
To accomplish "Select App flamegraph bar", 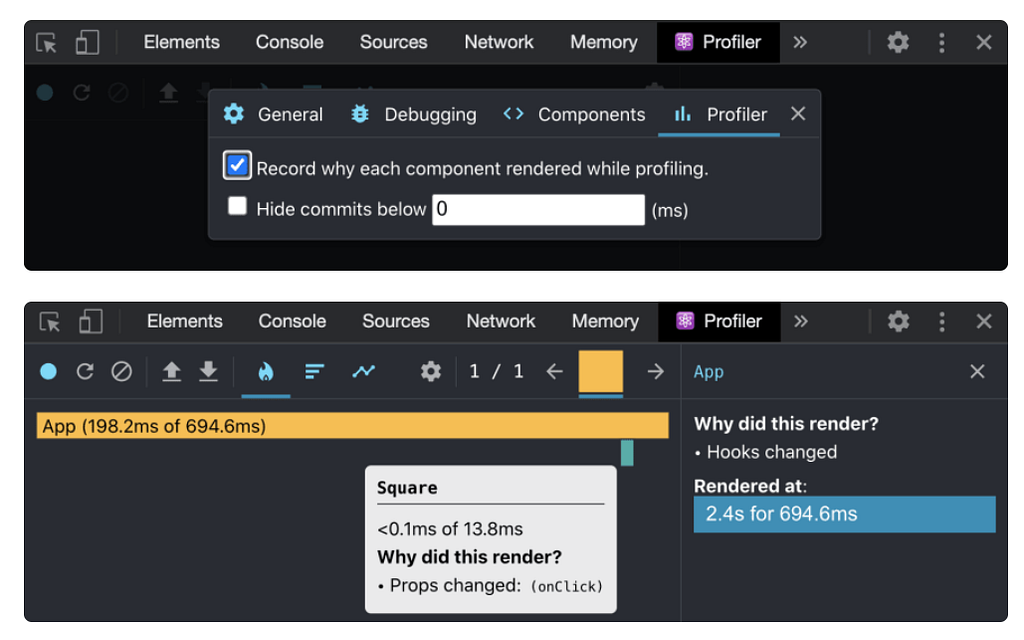I will pyautogui.click(x=353, y=426).
